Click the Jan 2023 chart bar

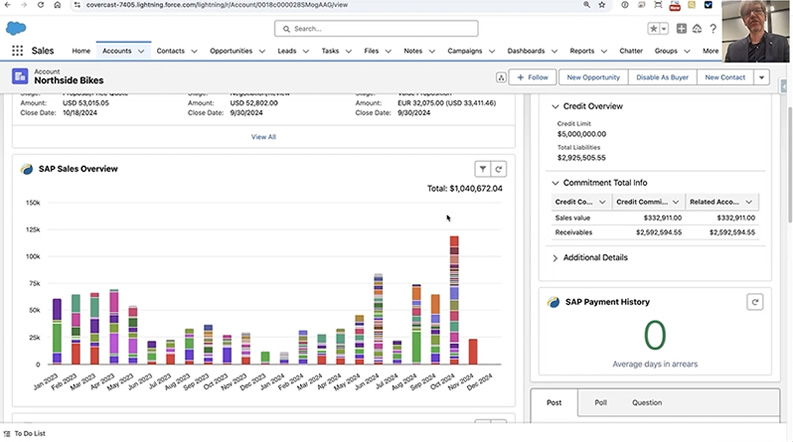coord(57,331)
